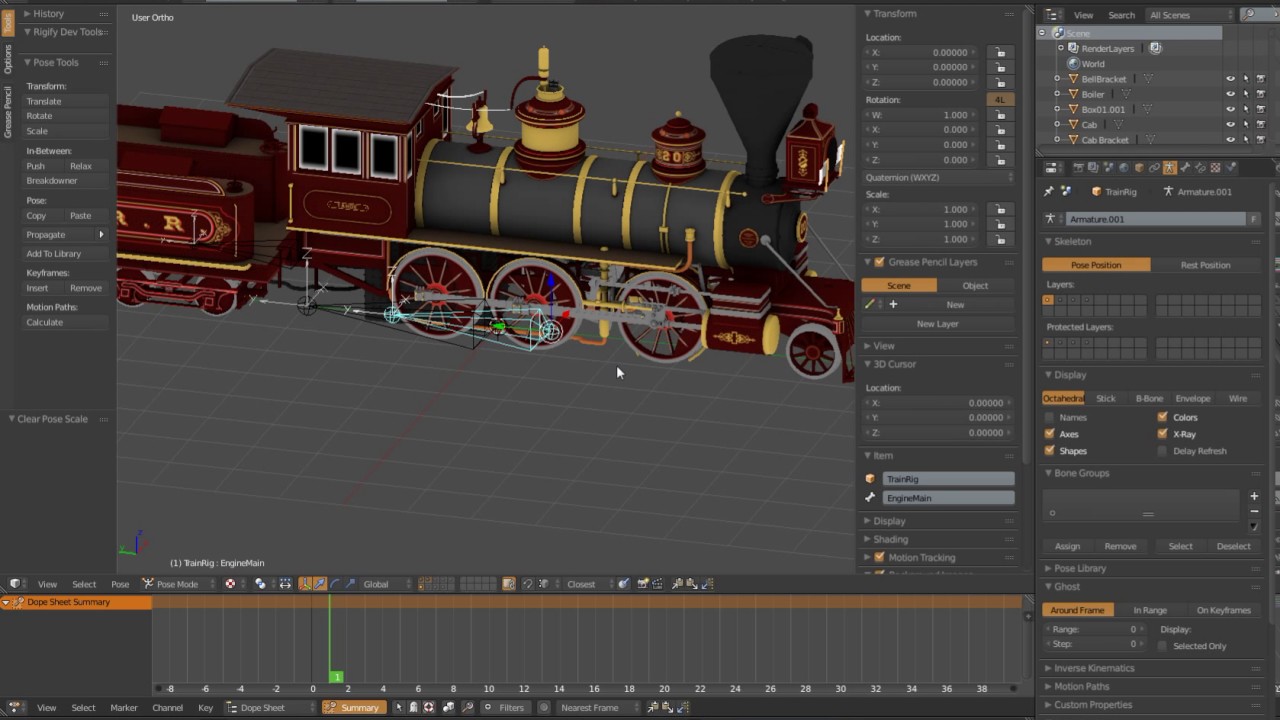Open the Key menu
Screen dimensions: 1280x720
[205, 707]
